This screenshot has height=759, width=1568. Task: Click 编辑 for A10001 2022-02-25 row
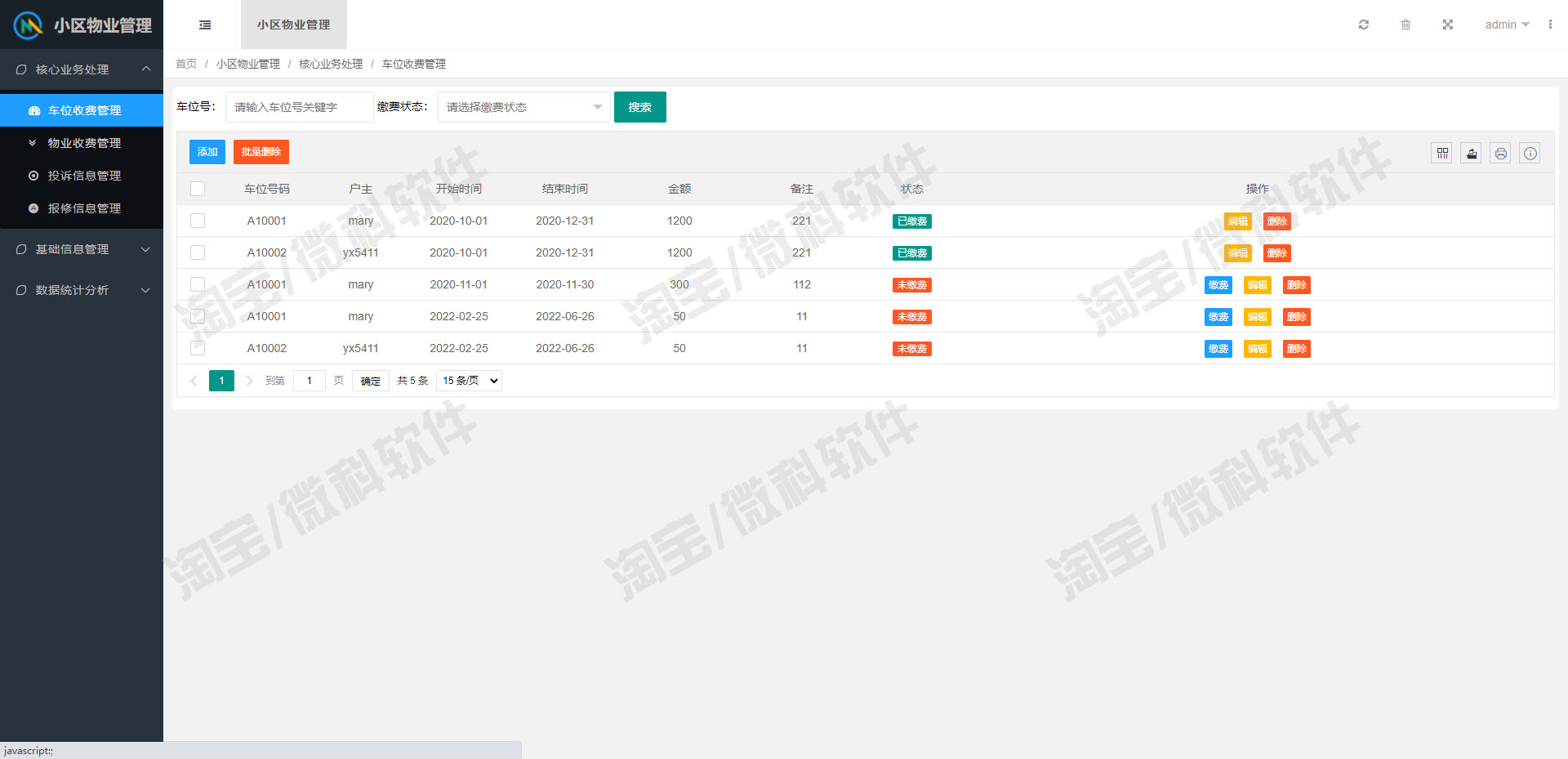tap(1258, 317)
